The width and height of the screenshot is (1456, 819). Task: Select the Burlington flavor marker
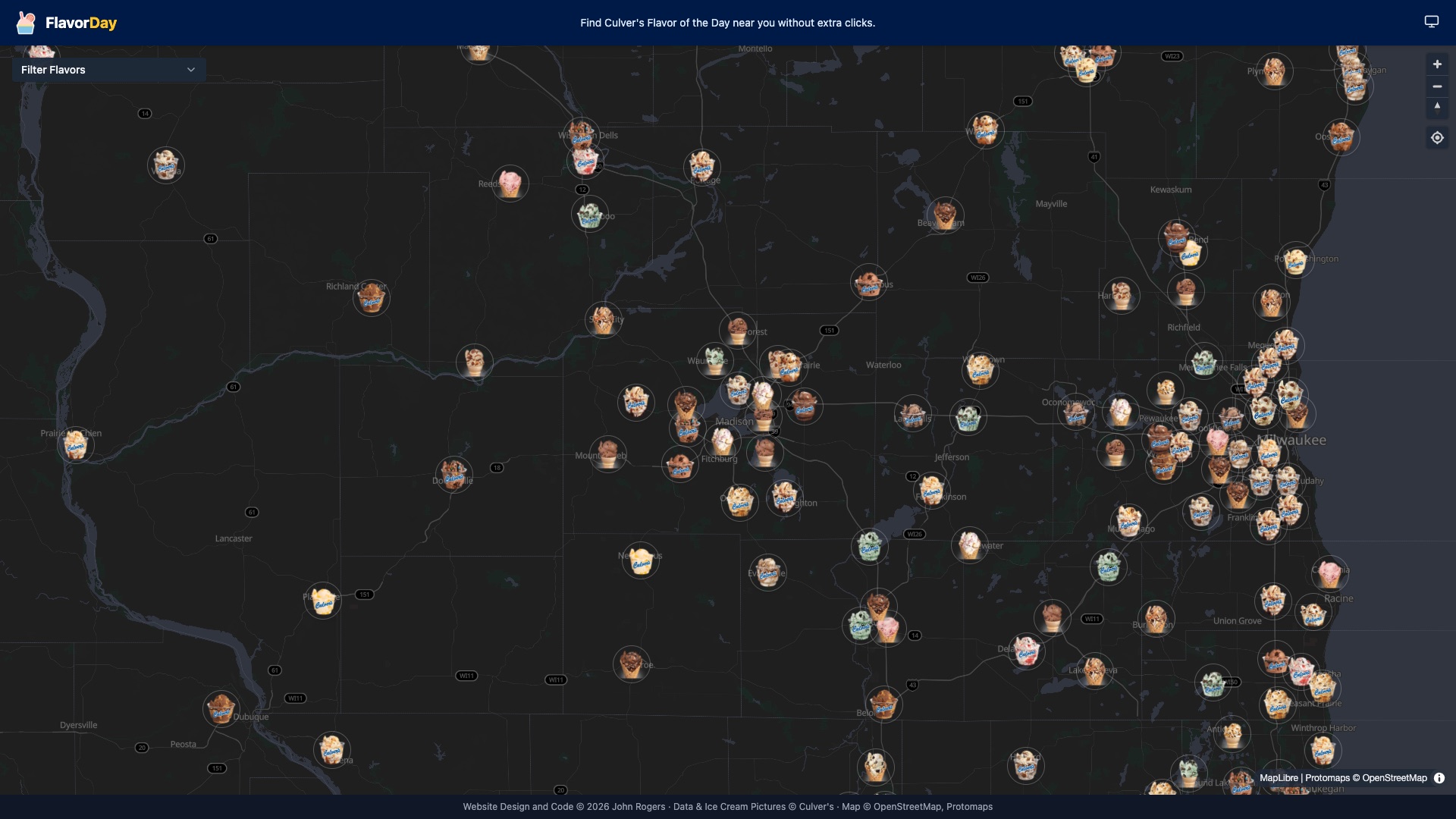point(1156,619)
